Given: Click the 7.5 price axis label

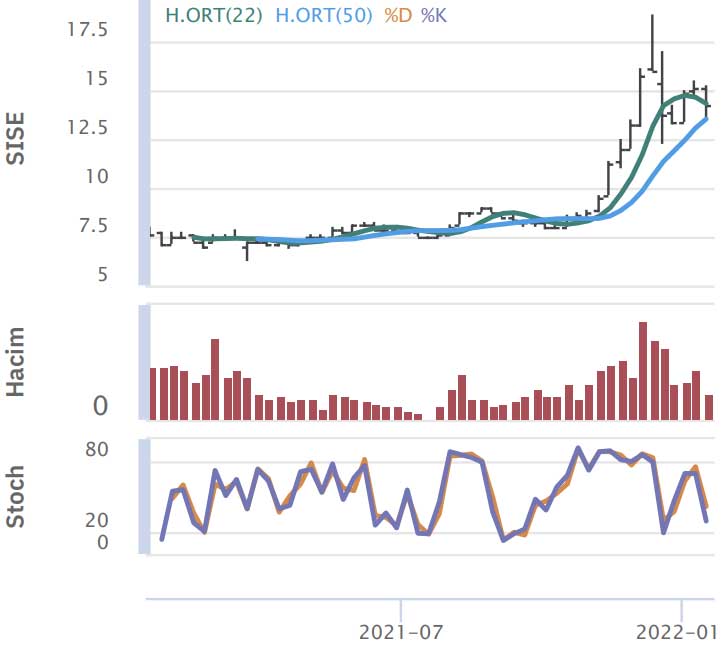Looking at the screenshot, I should (x=94, y=226).
